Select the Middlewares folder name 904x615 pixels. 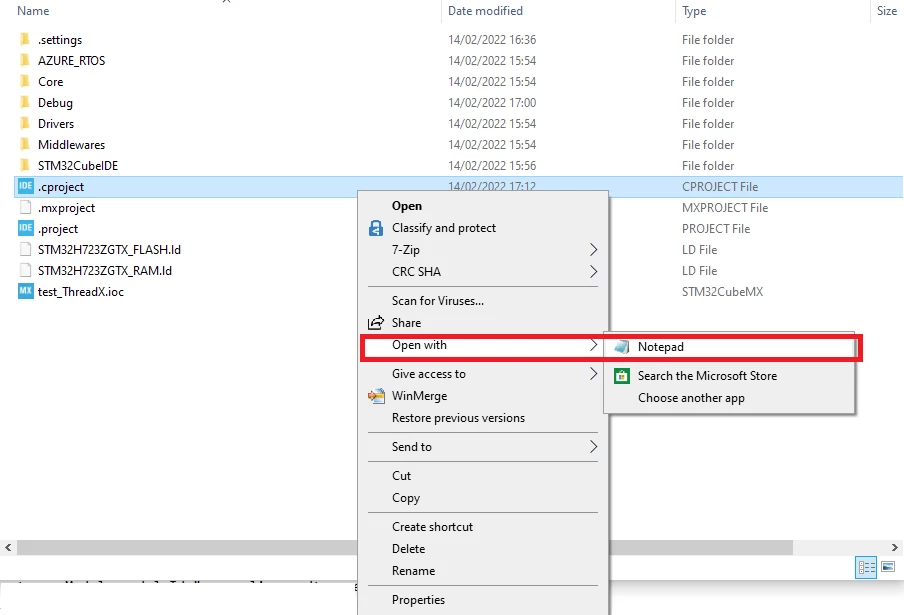click(71, 145)
